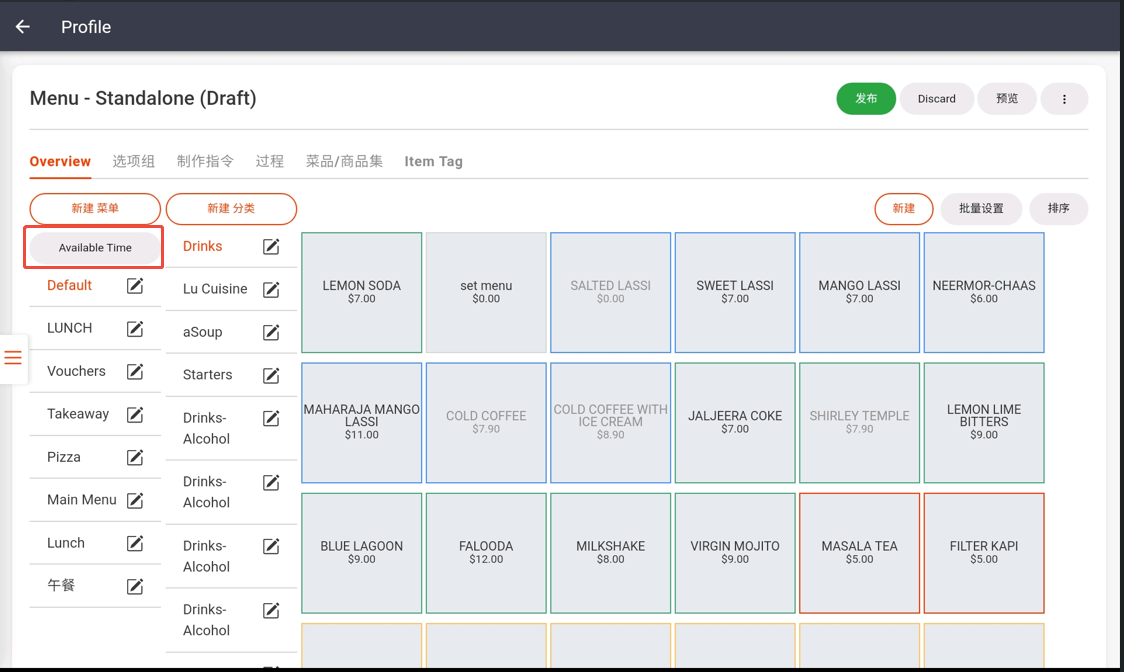1124x672 pixels.
Task: Select the Main Menu entry
Action: pyautogui.click(x=82, y=500)
